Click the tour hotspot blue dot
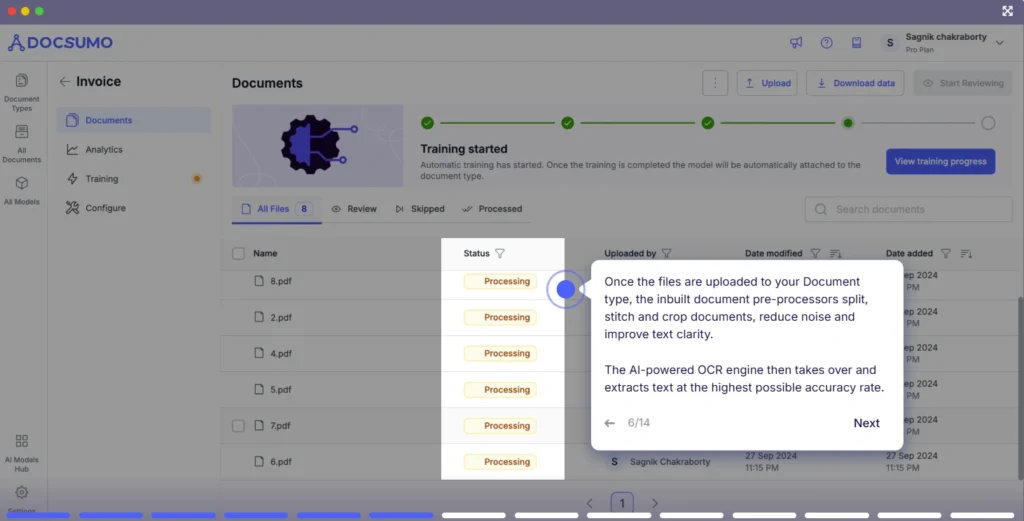 (566, 289)
